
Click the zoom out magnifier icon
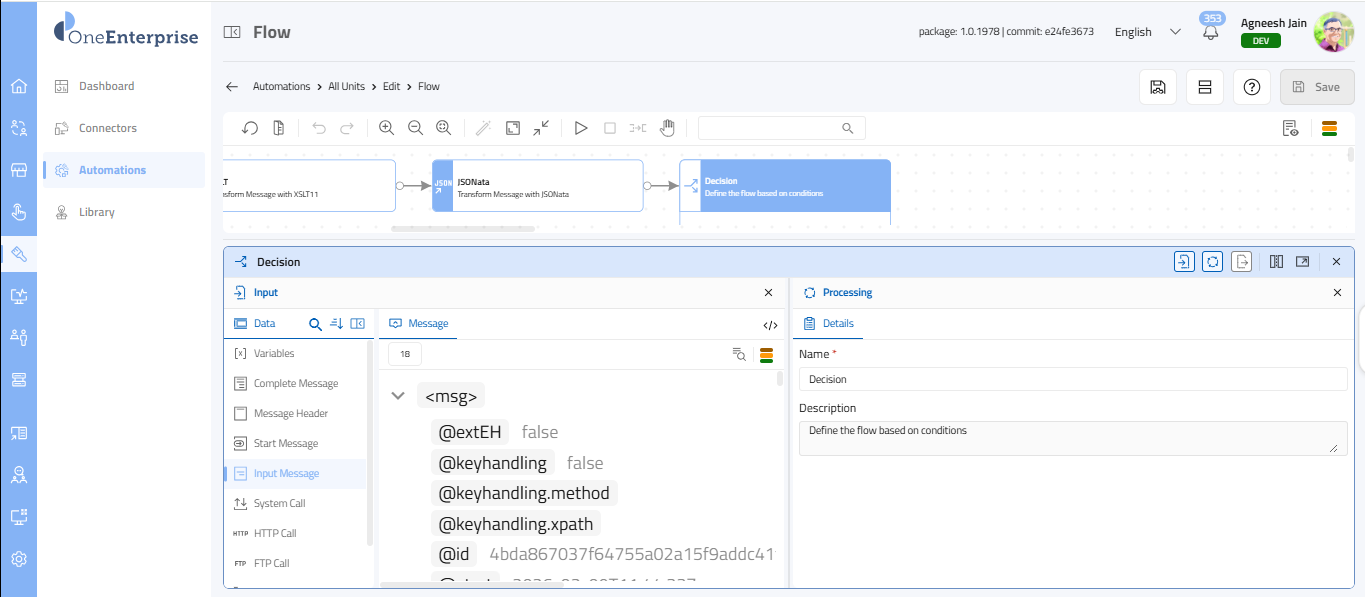coord(415,128)
